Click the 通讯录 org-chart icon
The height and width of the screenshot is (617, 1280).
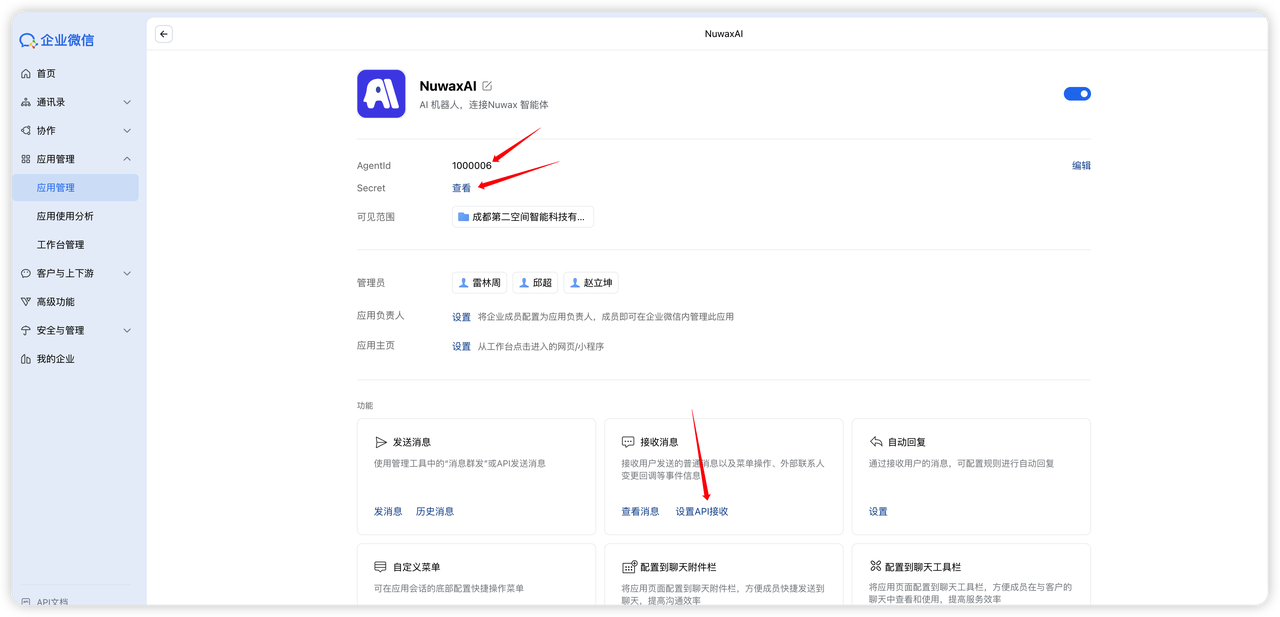[x=26, y=102]
